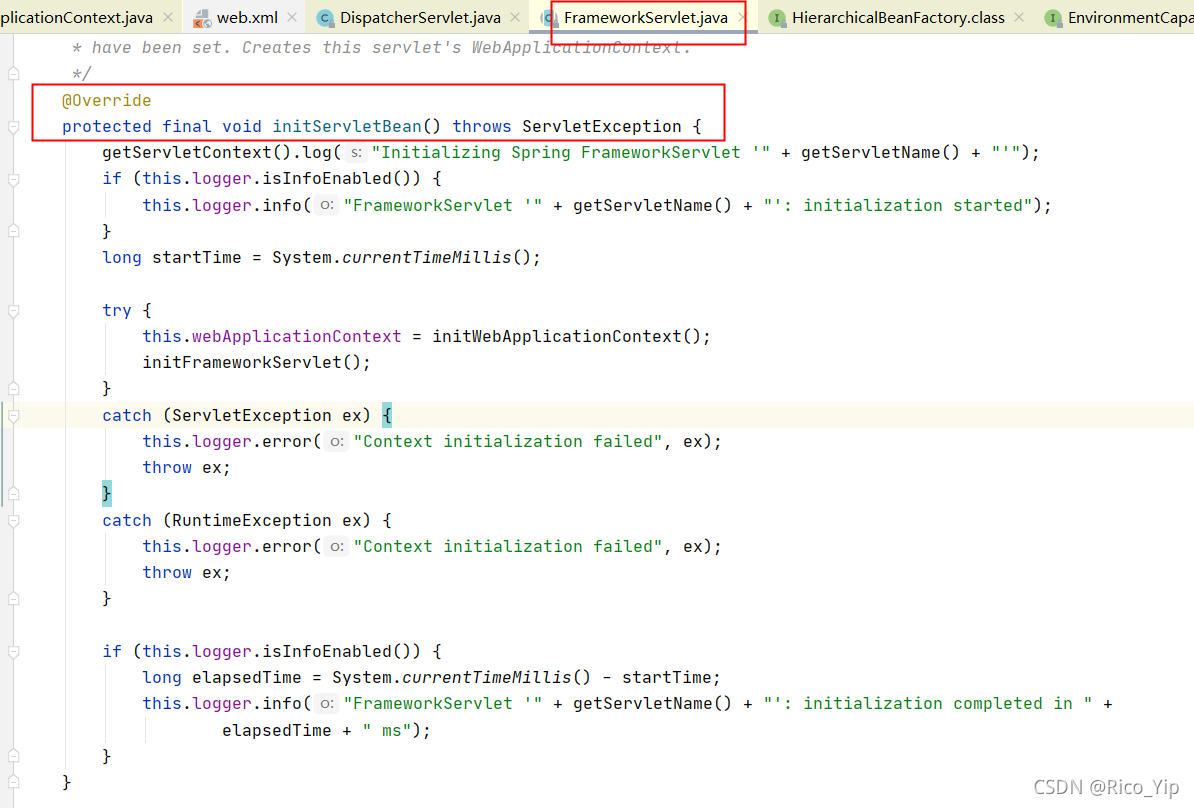Click the 'o:' hint before 'initialization started' string

(326, 206)
